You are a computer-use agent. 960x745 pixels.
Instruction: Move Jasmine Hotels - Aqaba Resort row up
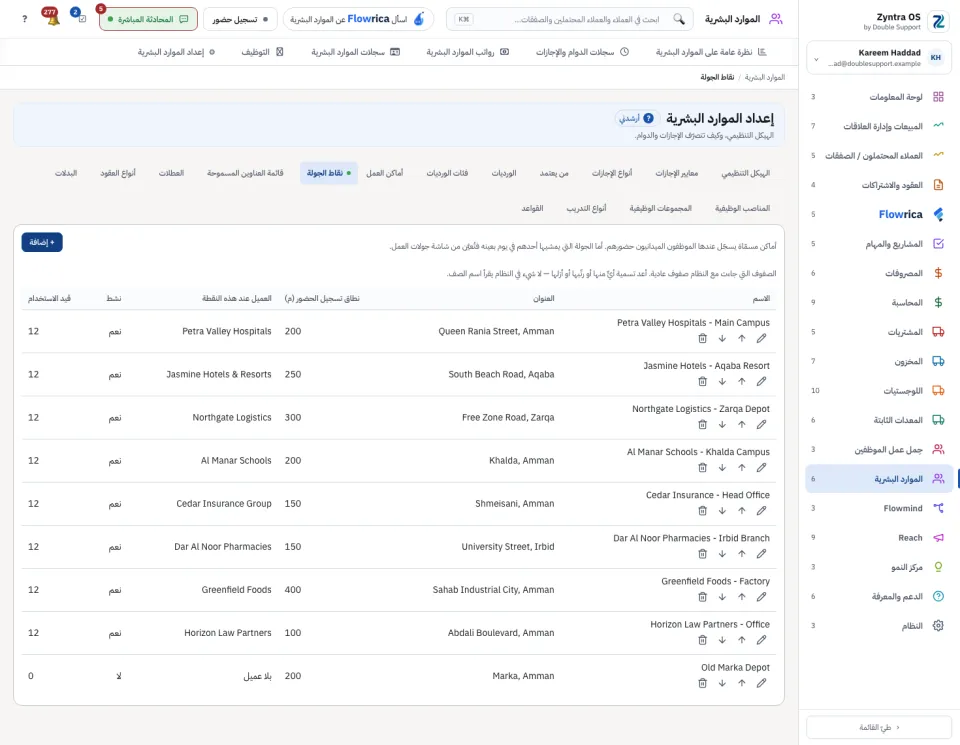coord(741,381)
